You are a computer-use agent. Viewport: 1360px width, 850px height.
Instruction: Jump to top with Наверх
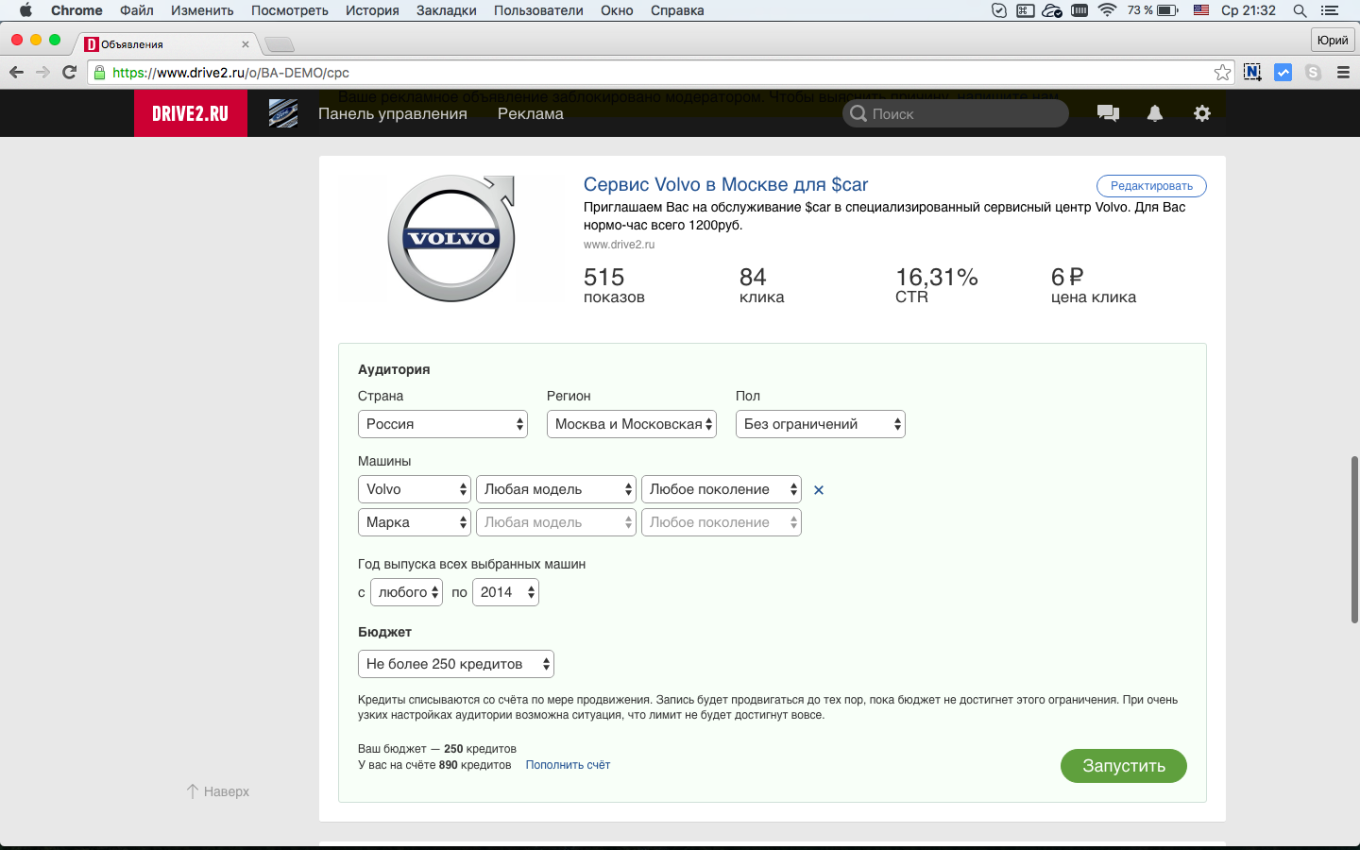[217, 791]
